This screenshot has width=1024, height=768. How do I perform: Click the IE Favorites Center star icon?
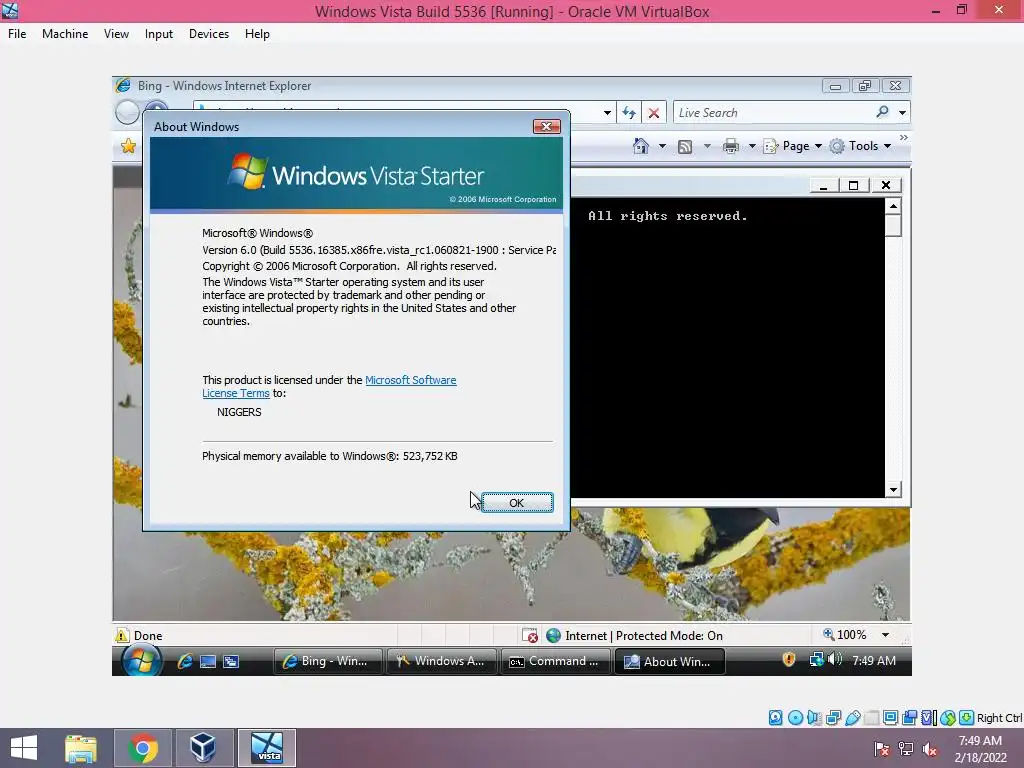click(x=128, y=146)
